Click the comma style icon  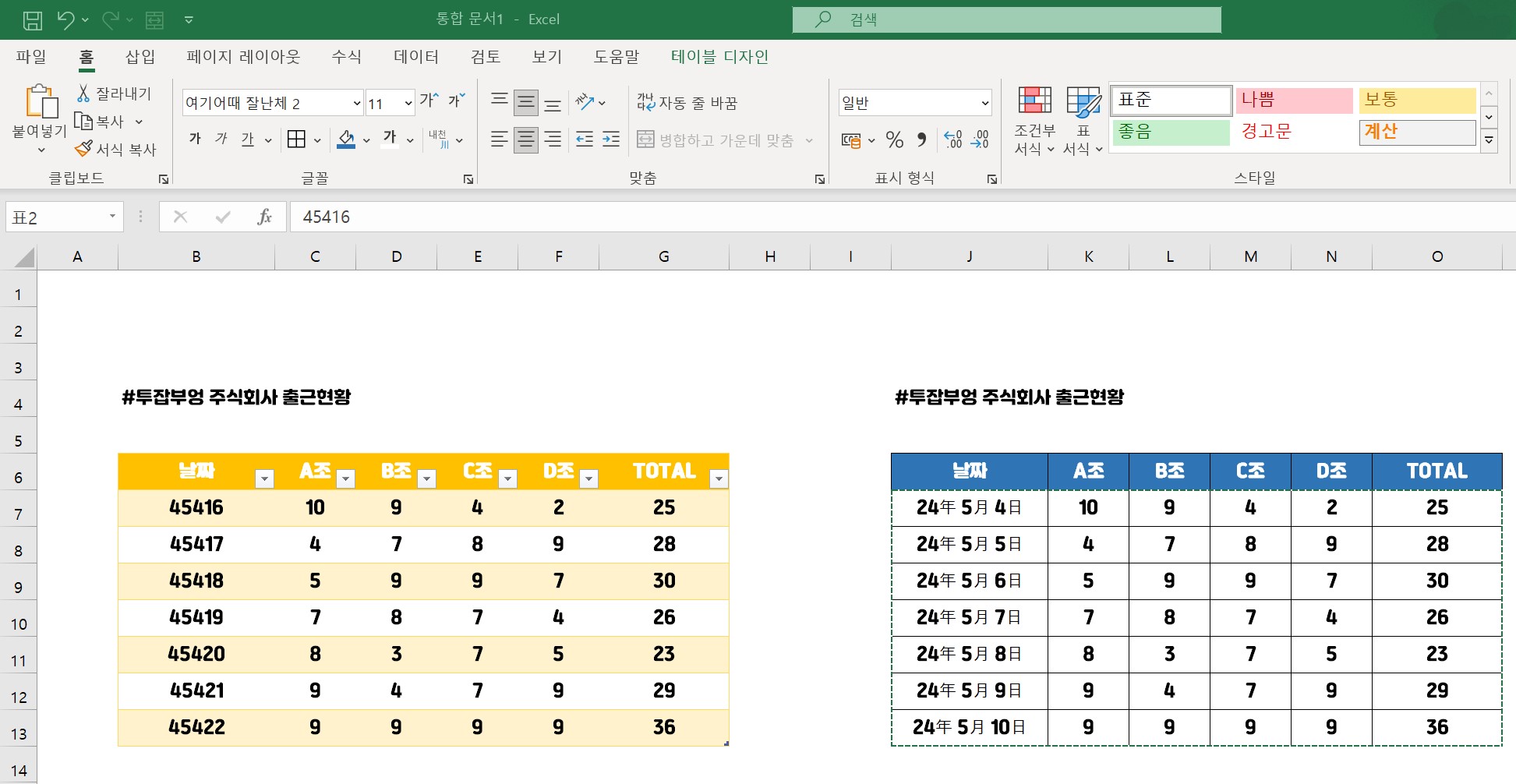click(922, 139)
